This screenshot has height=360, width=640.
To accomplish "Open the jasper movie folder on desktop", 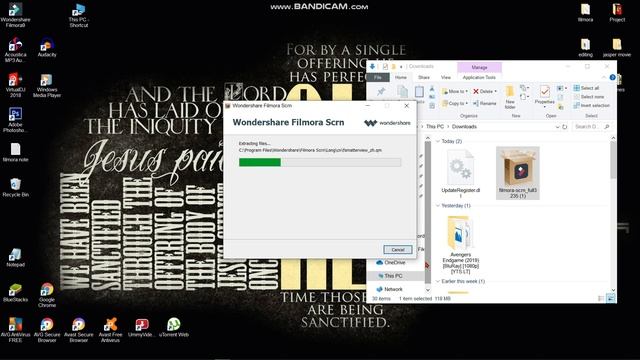I will pos(617,47).
